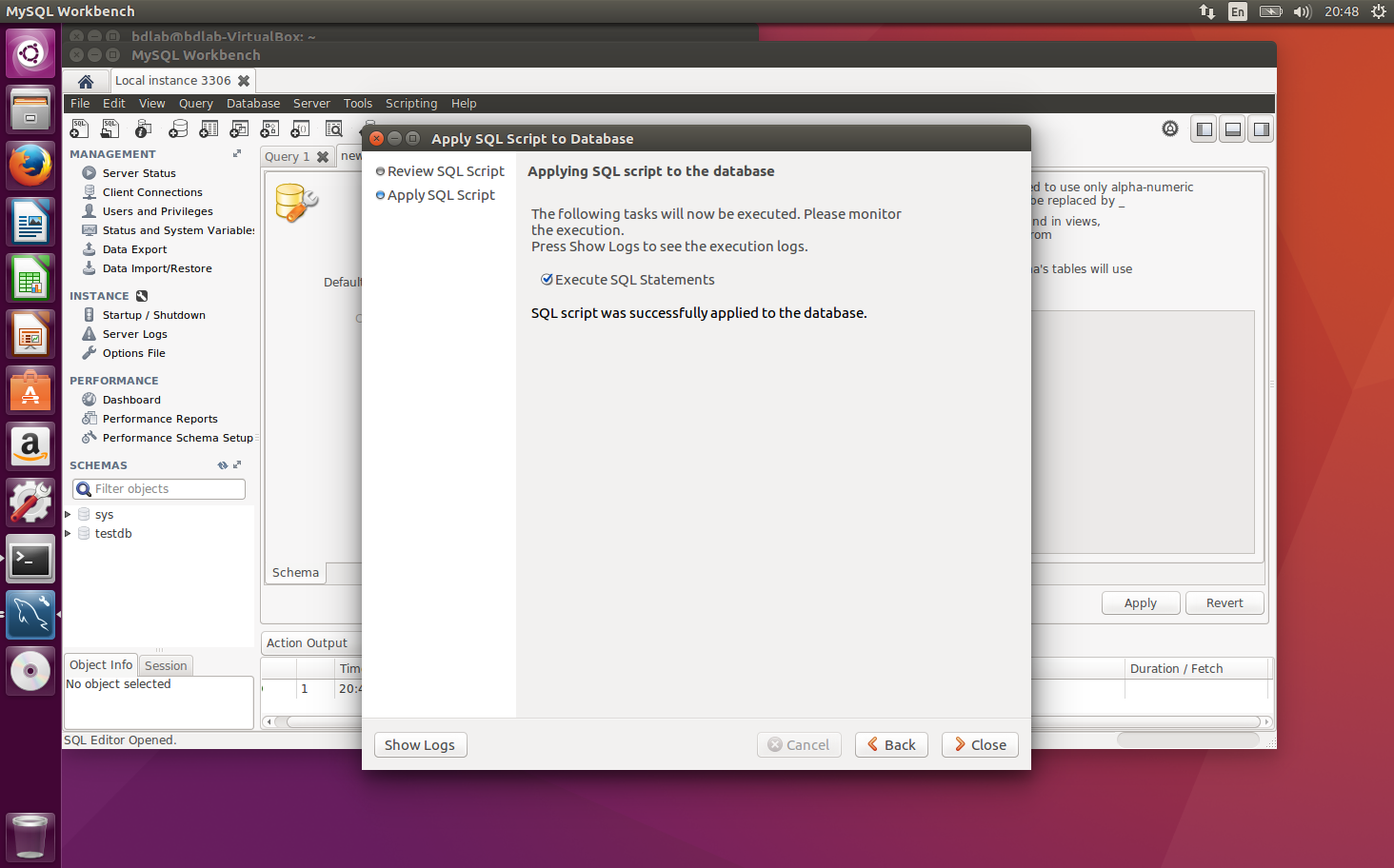Create a new schema from the toolbar

(x=177, y=128)
